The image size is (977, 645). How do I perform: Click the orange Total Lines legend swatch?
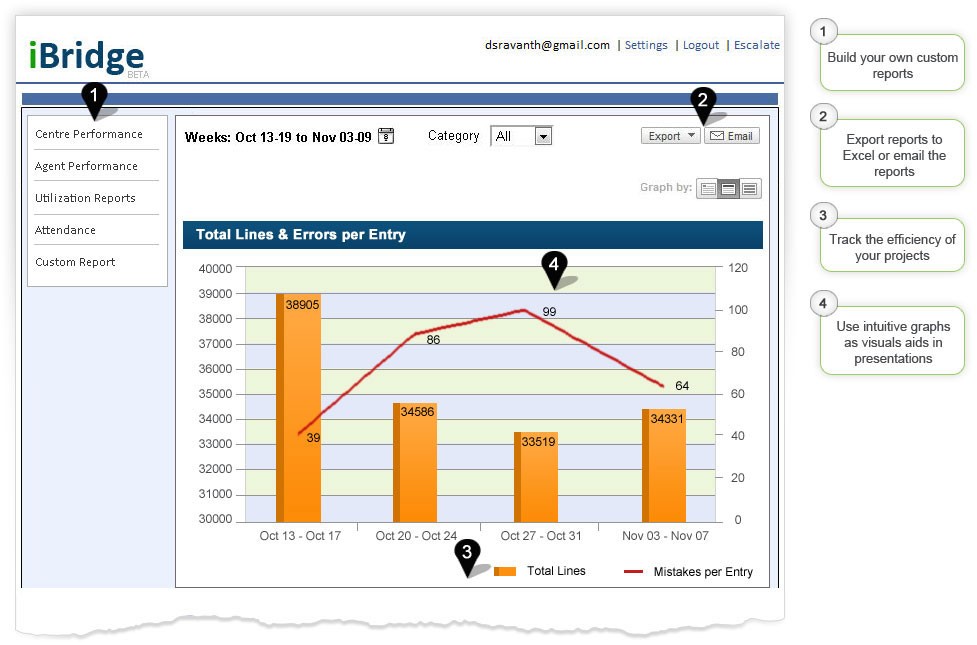[x=505, y=571]
